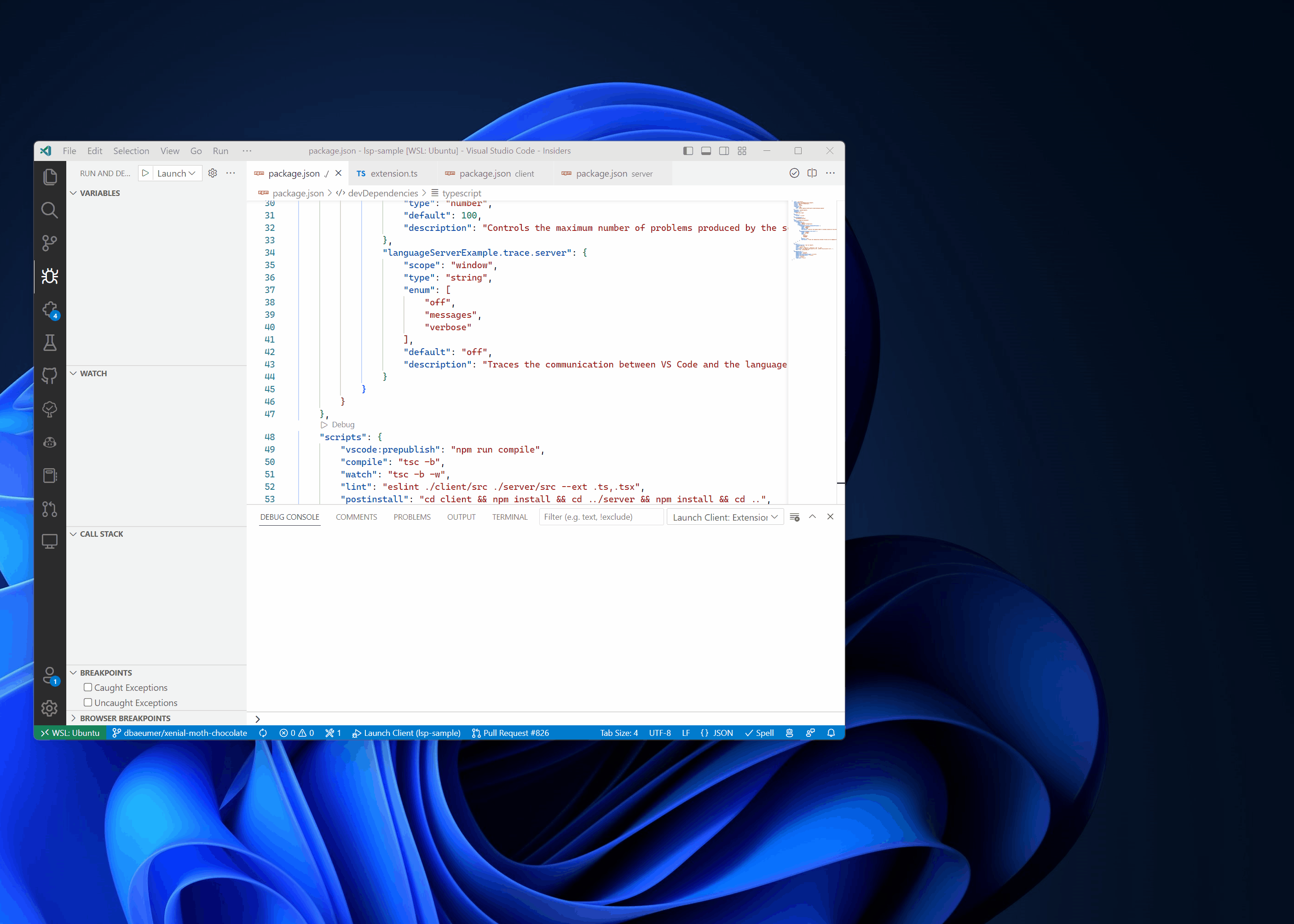Open the Launch configuration dropdown
Viewport: 1294px width, 924px height.
coord(177,173)
